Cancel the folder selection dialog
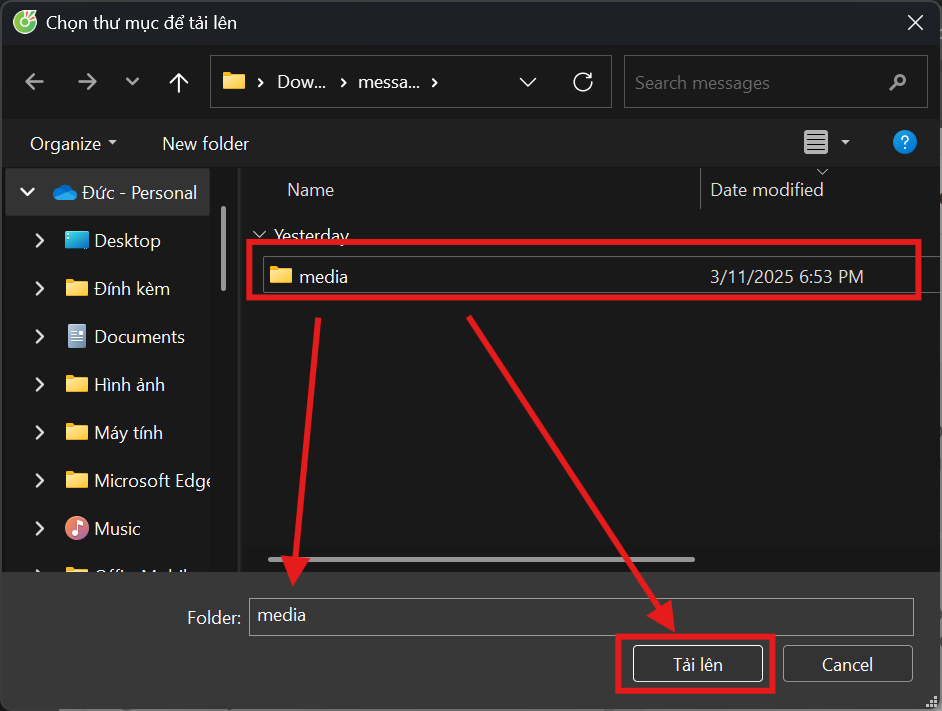Screen dimensions: 942x711 coord(847,664)
